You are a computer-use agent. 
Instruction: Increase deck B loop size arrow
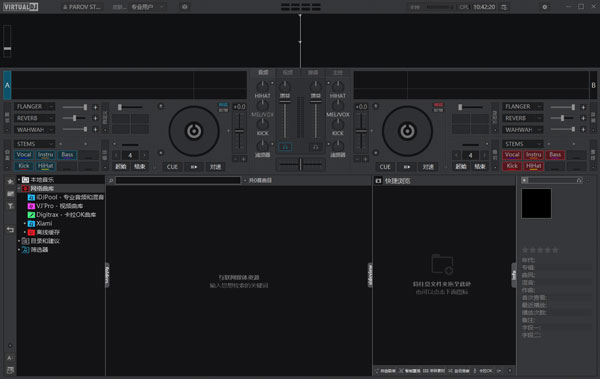pos(484,155)
